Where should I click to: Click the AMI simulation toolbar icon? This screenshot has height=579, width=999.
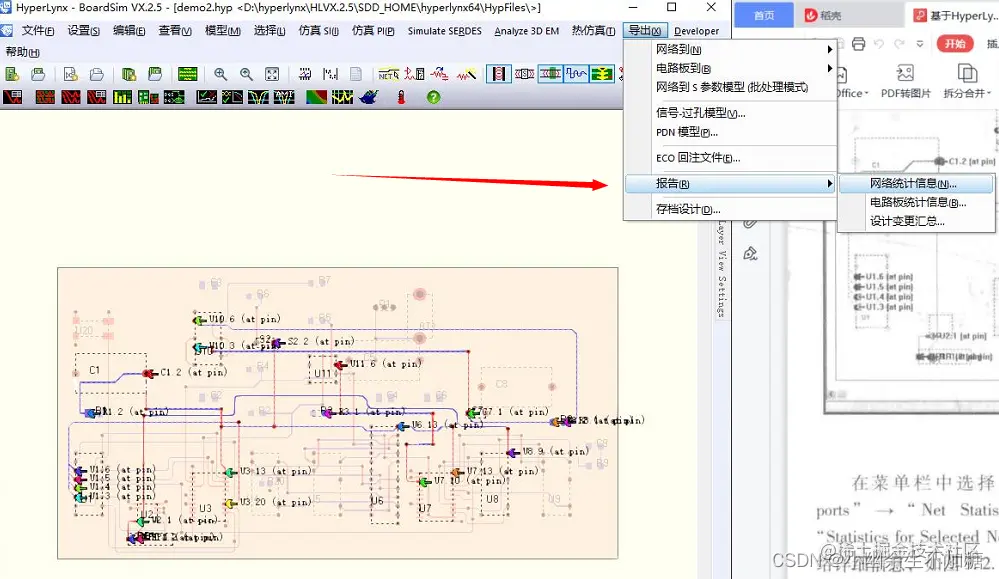tap(284, 97)
